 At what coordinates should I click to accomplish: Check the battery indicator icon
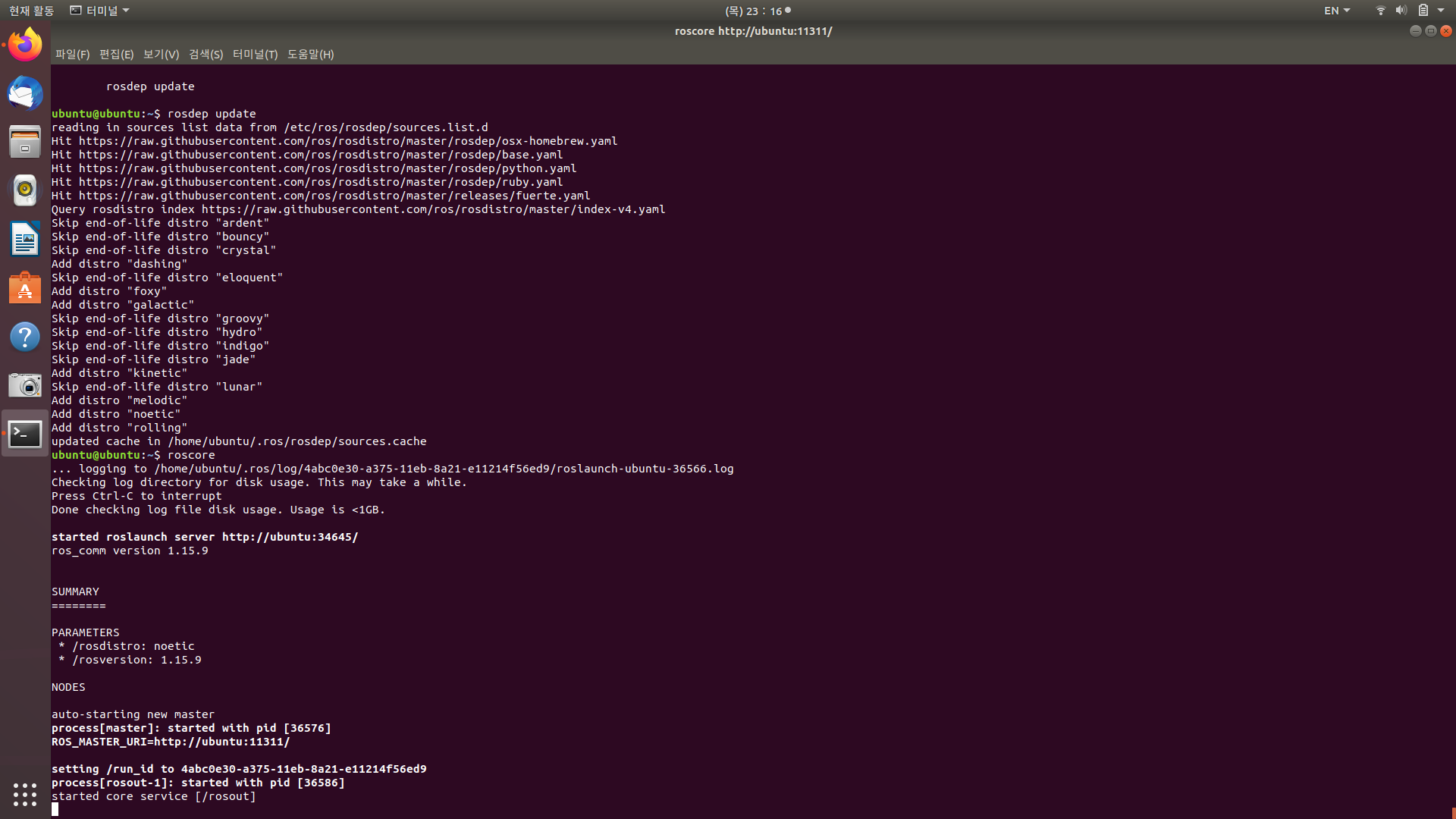point(1423,11)
